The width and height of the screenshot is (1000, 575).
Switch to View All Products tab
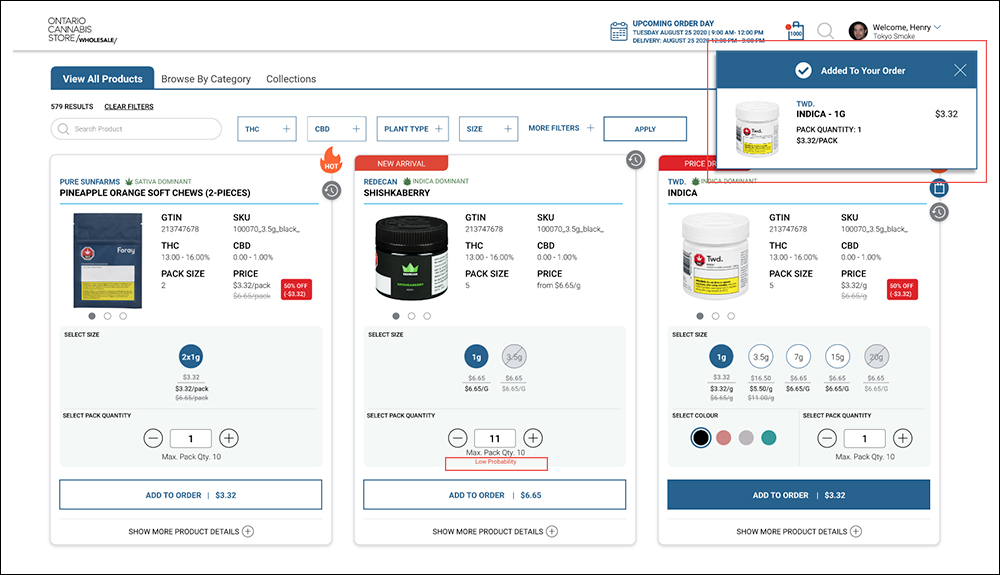coord(103,78)
